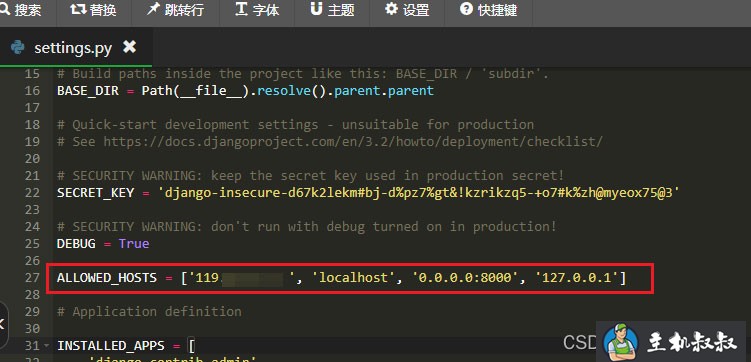Viewport: 751px width, 362px height.
Task: Click the '127.0.0.1' string
Action: pyautogui.click(x=577, y=278)
